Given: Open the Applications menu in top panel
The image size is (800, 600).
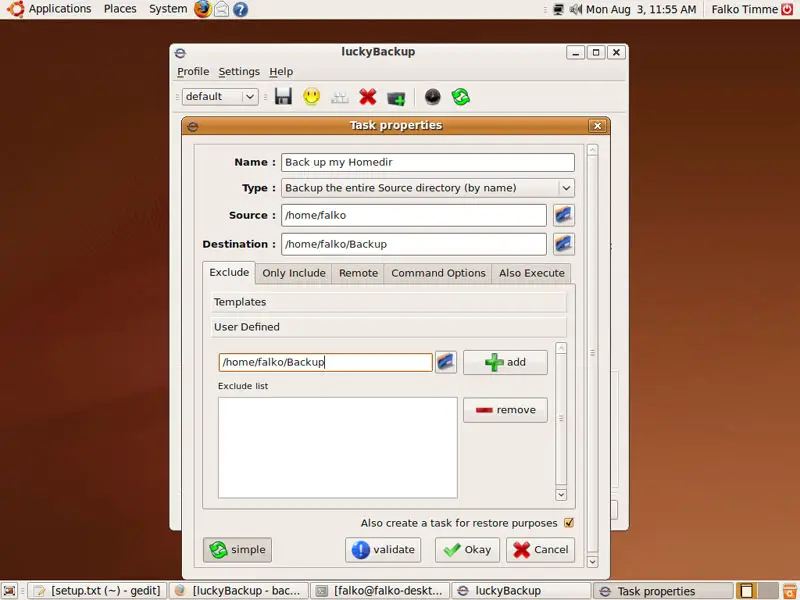Looking at the screenshot, I should tap(60, 9).
